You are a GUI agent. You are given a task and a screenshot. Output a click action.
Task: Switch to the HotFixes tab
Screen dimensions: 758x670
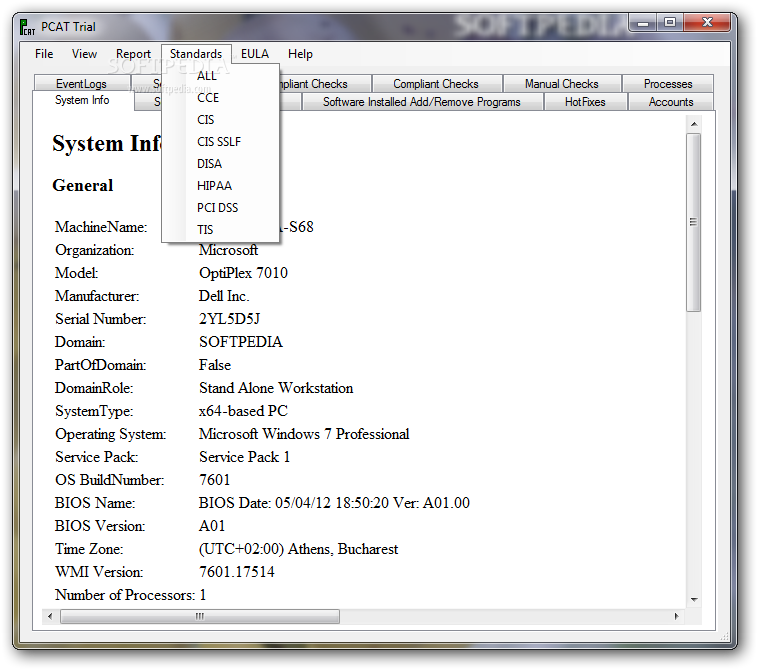(x=585, y=102)
